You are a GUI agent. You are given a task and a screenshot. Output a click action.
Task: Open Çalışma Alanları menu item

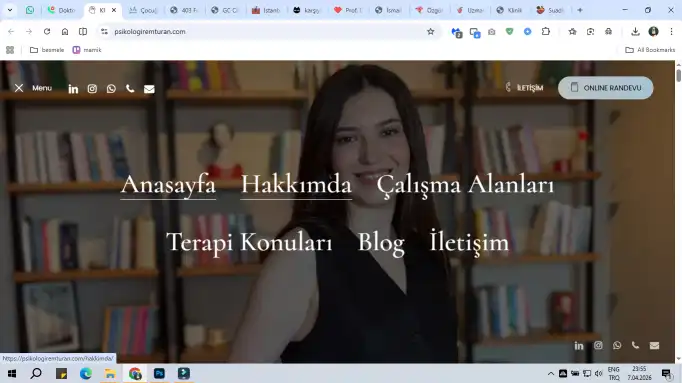(x=465, y=185)
